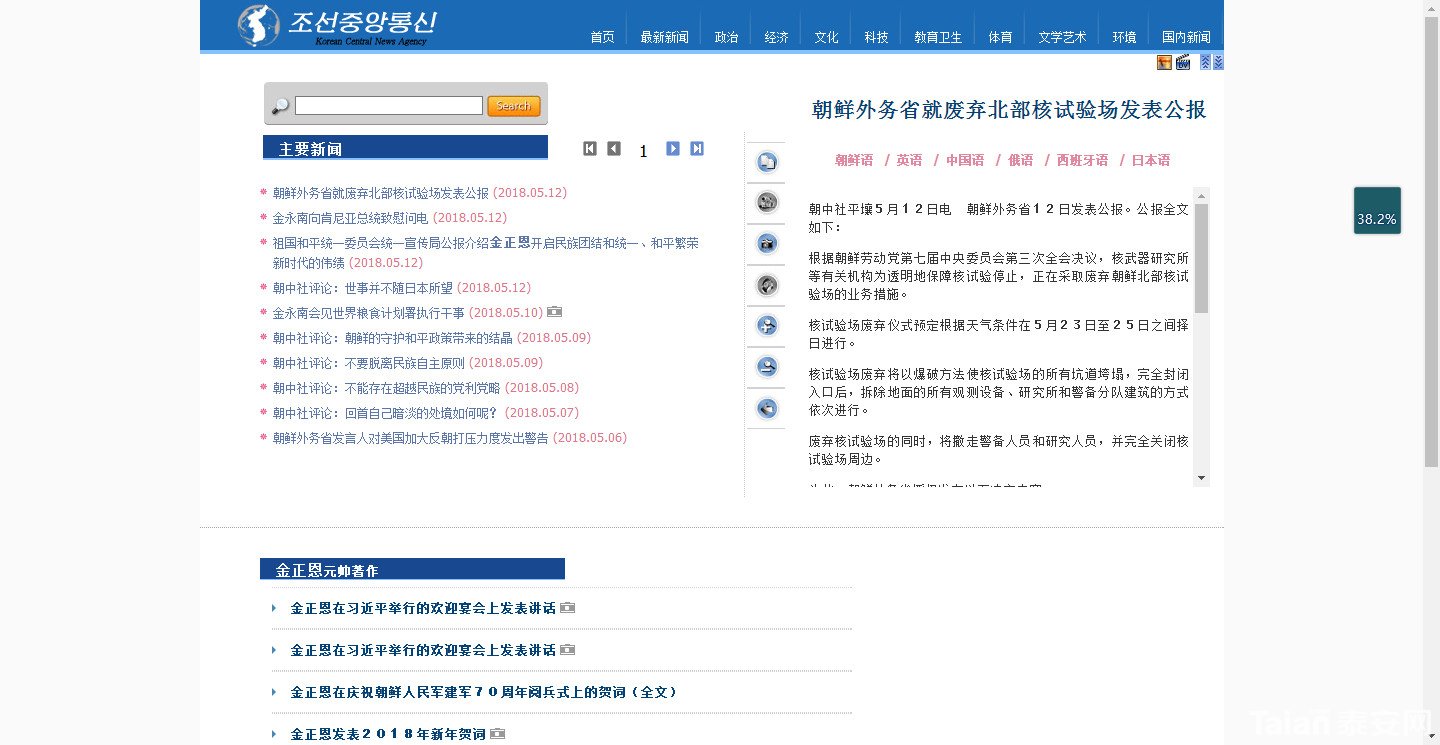
Task: Switch article language to 英语
Action: (x=909, y=160)
